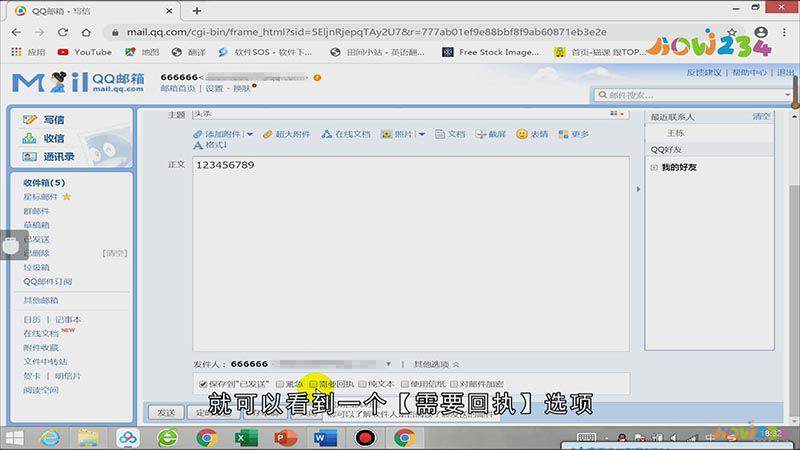Viewport: 800px width, 450px height.
Task: Check the 对邮件加密 encrypt checkbox
Action: pyautogui.click(x=454, y=384)
